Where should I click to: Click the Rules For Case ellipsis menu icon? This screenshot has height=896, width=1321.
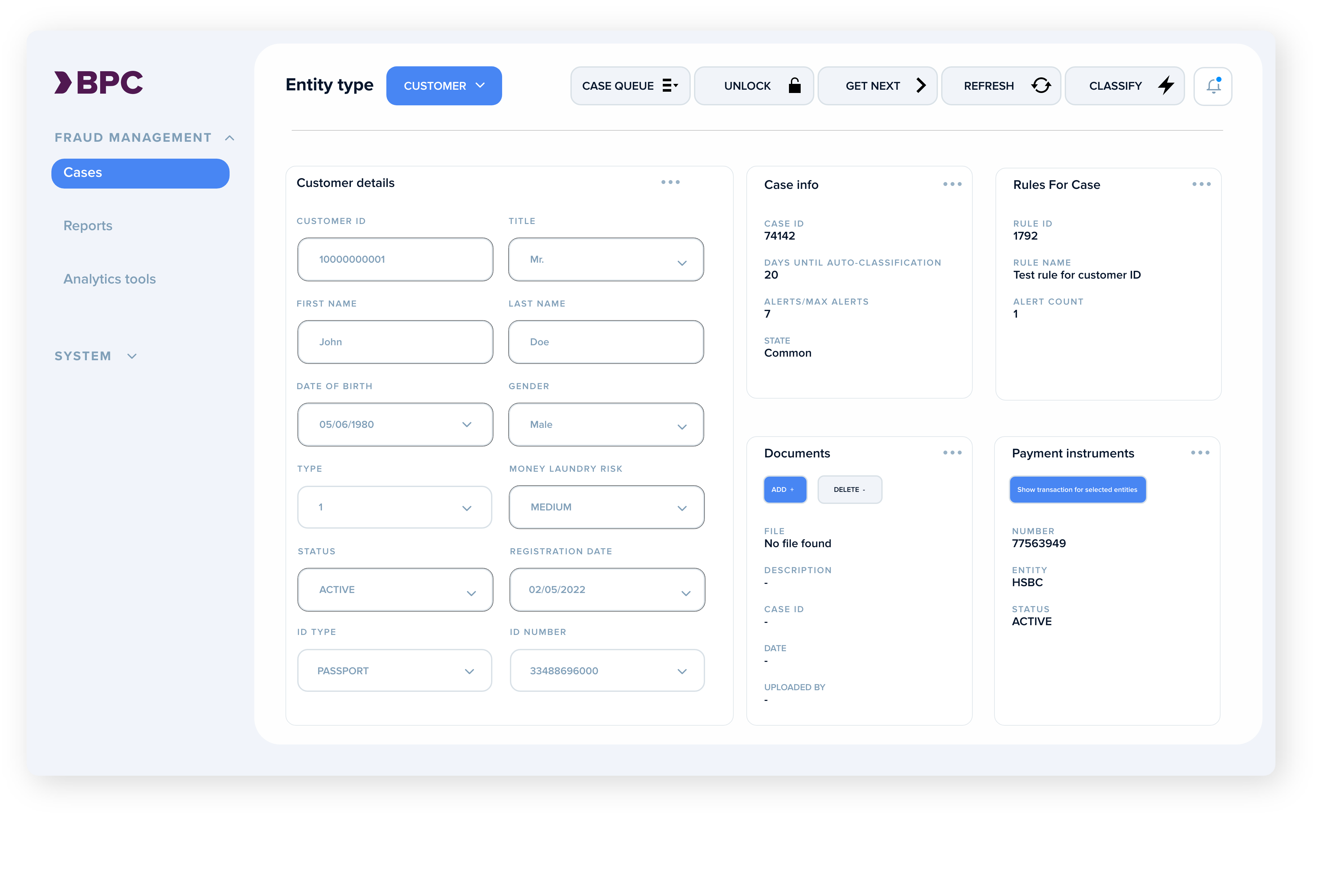[1201, 184]
